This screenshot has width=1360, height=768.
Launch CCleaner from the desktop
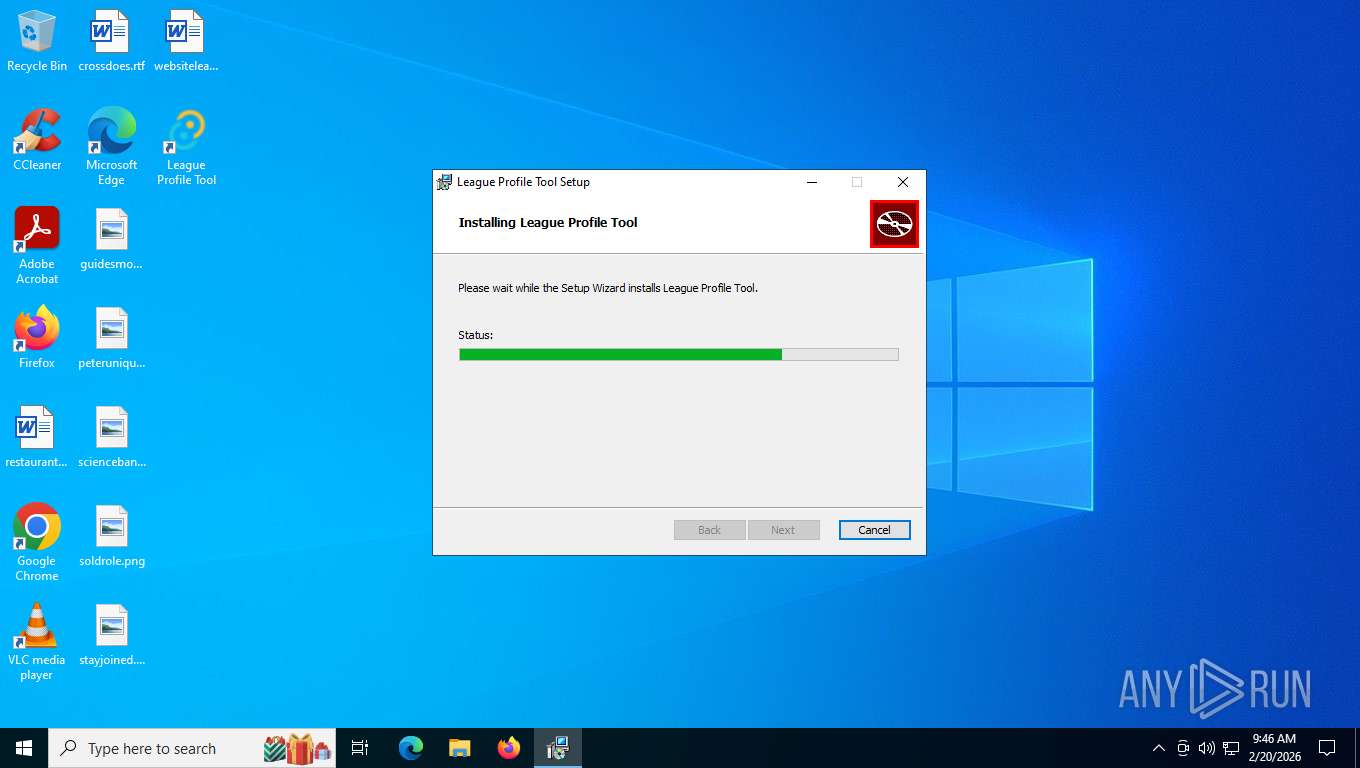coord(37,140)
